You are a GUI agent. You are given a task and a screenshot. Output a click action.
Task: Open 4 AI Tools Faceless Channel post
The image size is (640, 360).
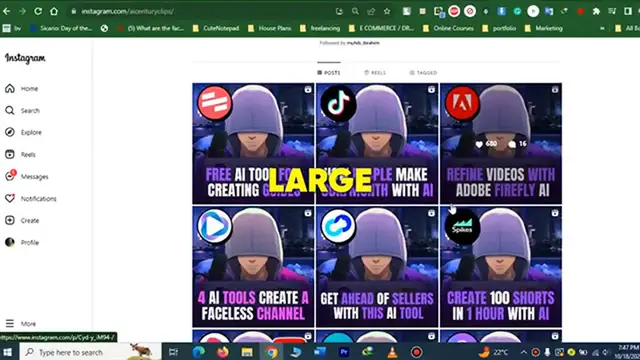pos(253,267)
